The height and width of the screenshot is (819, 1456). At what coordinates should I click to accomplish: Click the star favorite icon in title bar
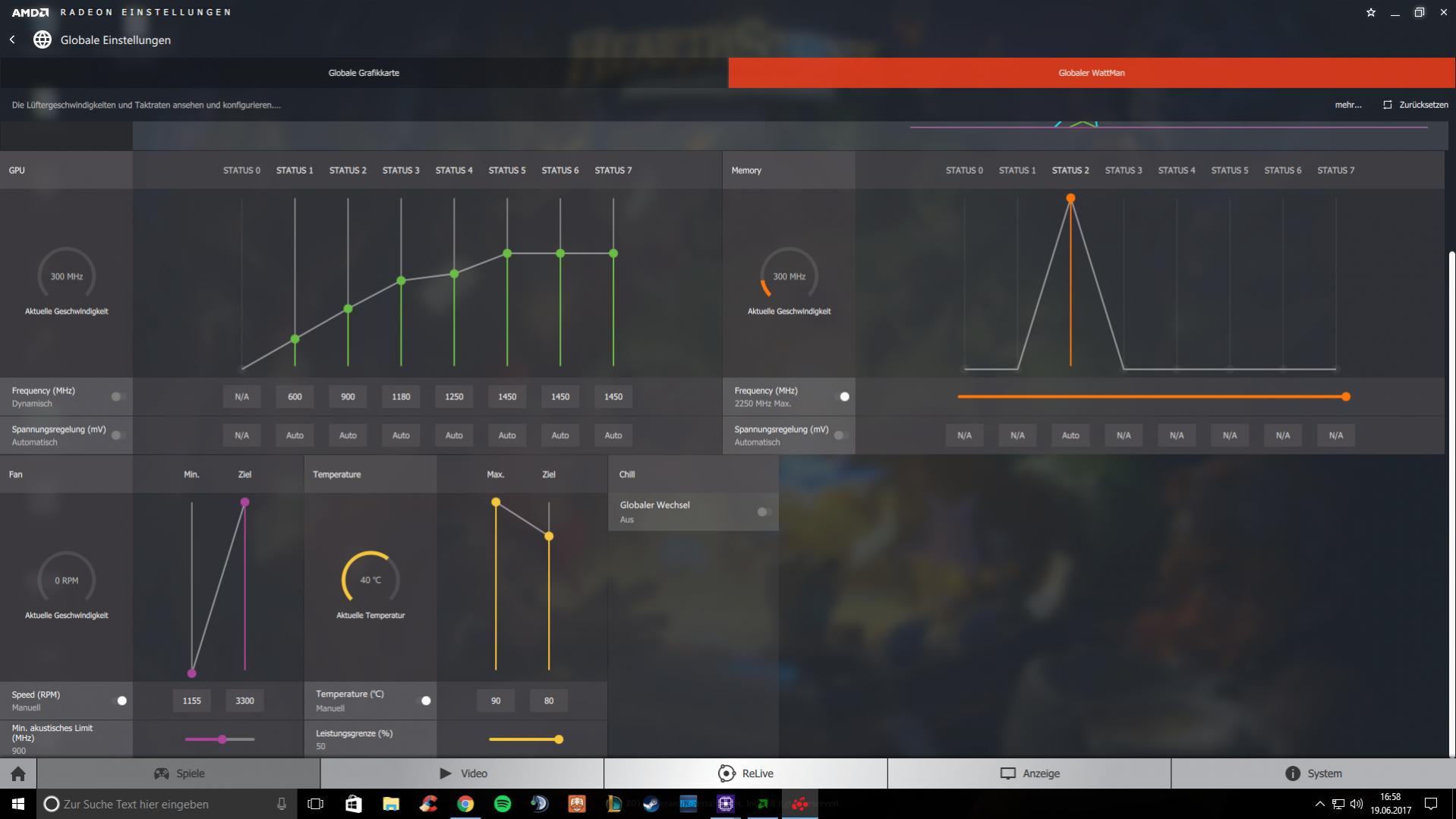click(1371, 12)
